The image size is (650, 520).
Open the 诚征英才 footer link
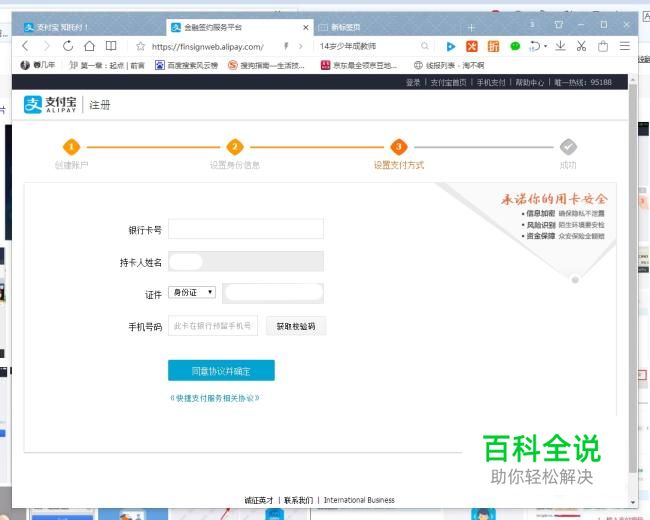coord(259,500)
